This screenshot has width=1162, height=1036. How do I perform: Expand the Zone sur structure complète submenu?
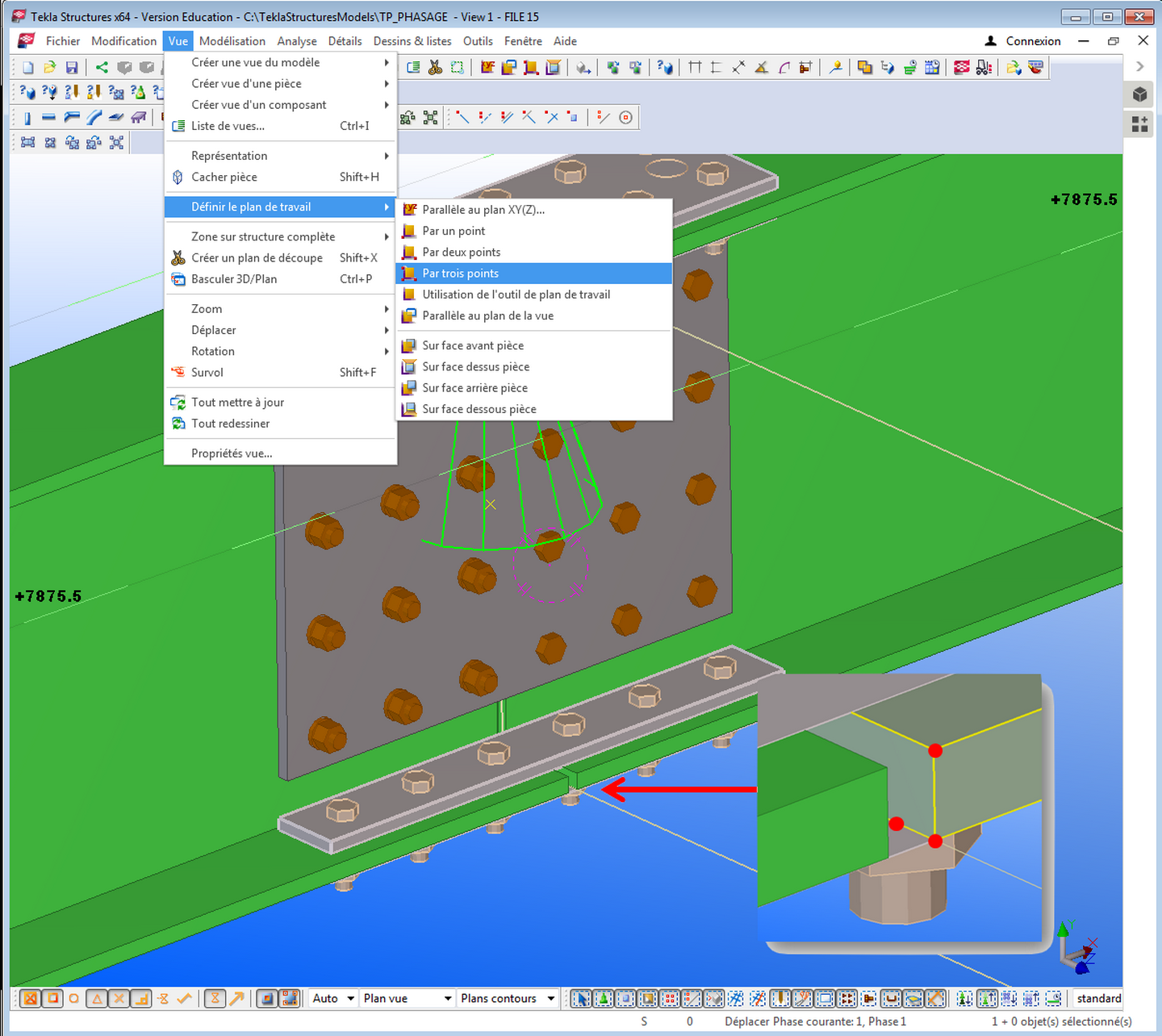[281, 236]
